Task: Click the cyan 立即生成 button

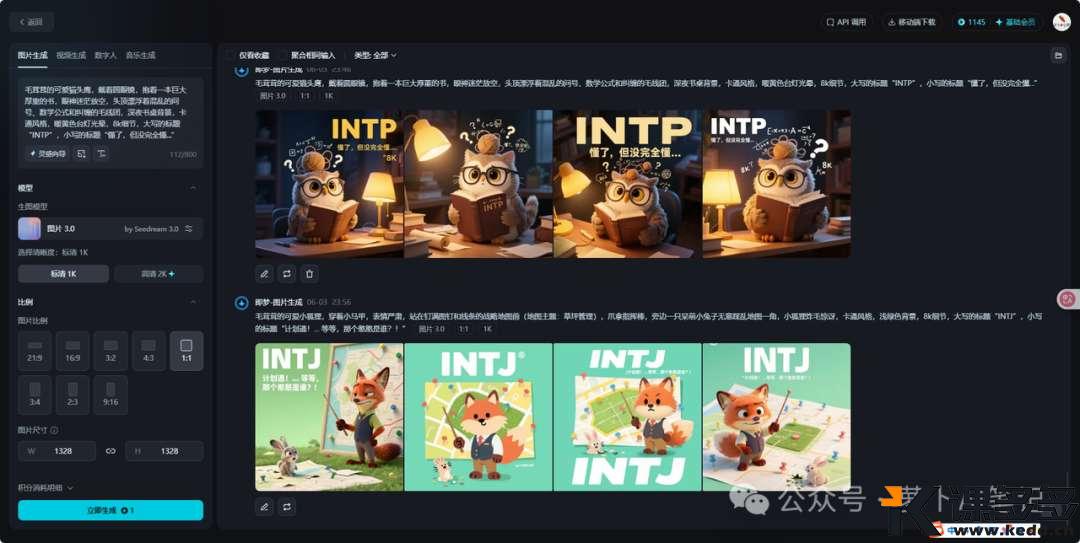Action: [x=110, y=510]
